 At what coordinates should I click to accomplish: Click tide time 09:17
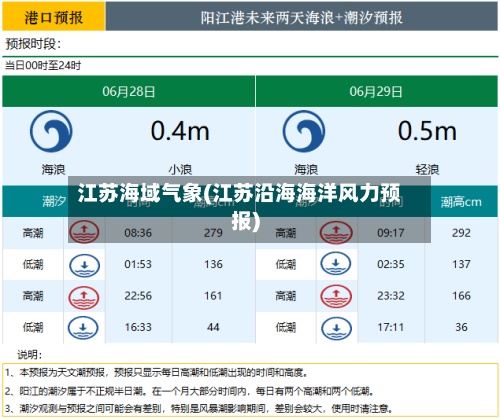pyautogui.click(x=391, y=233)
